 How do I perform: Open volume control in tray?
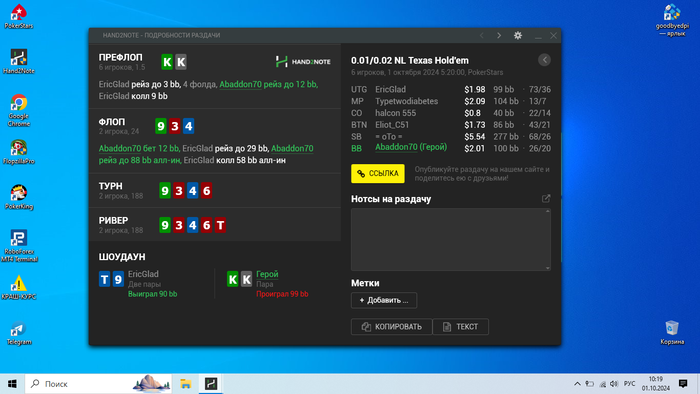[x=614, y=384]
